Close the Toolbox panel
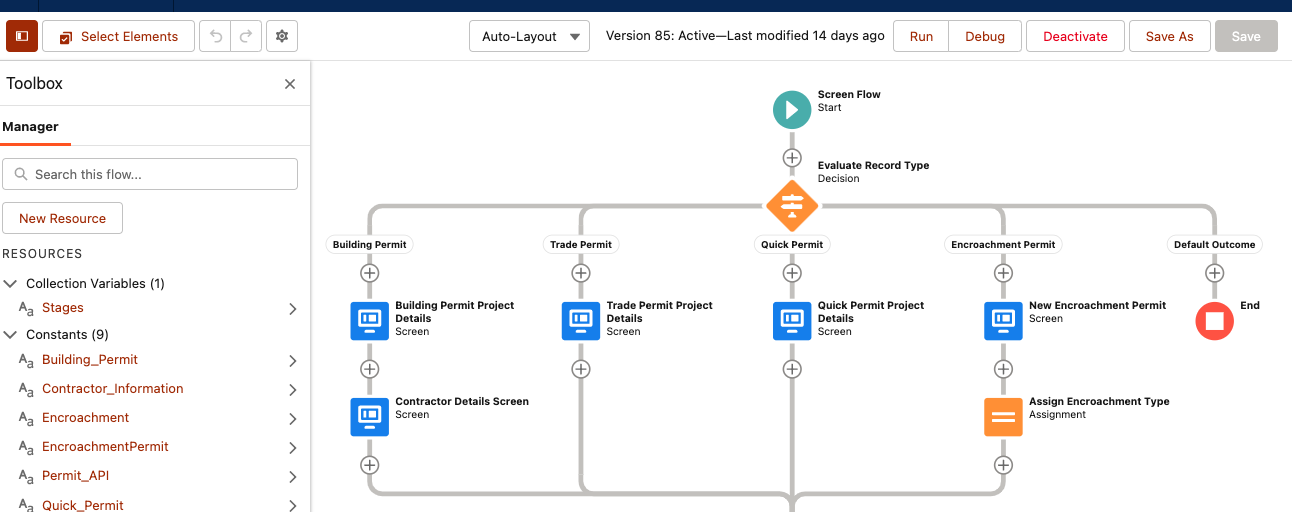 click(290, 84)
